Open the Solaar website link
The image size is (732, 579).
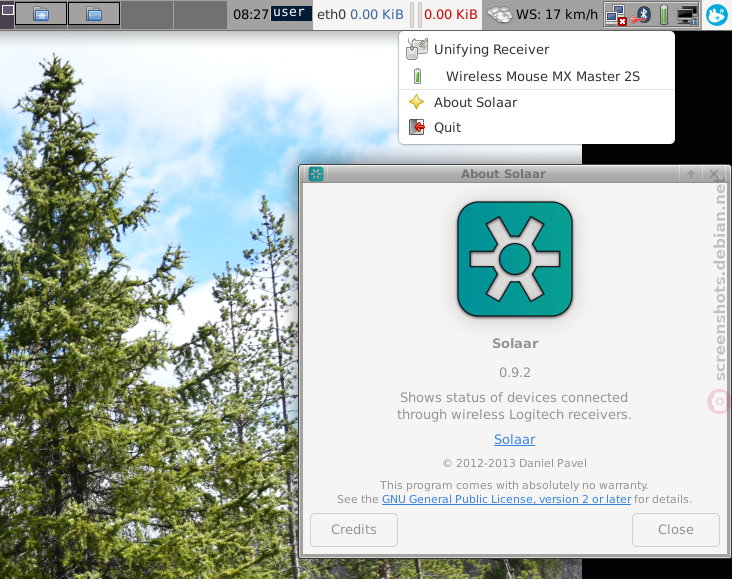(514, 439)
